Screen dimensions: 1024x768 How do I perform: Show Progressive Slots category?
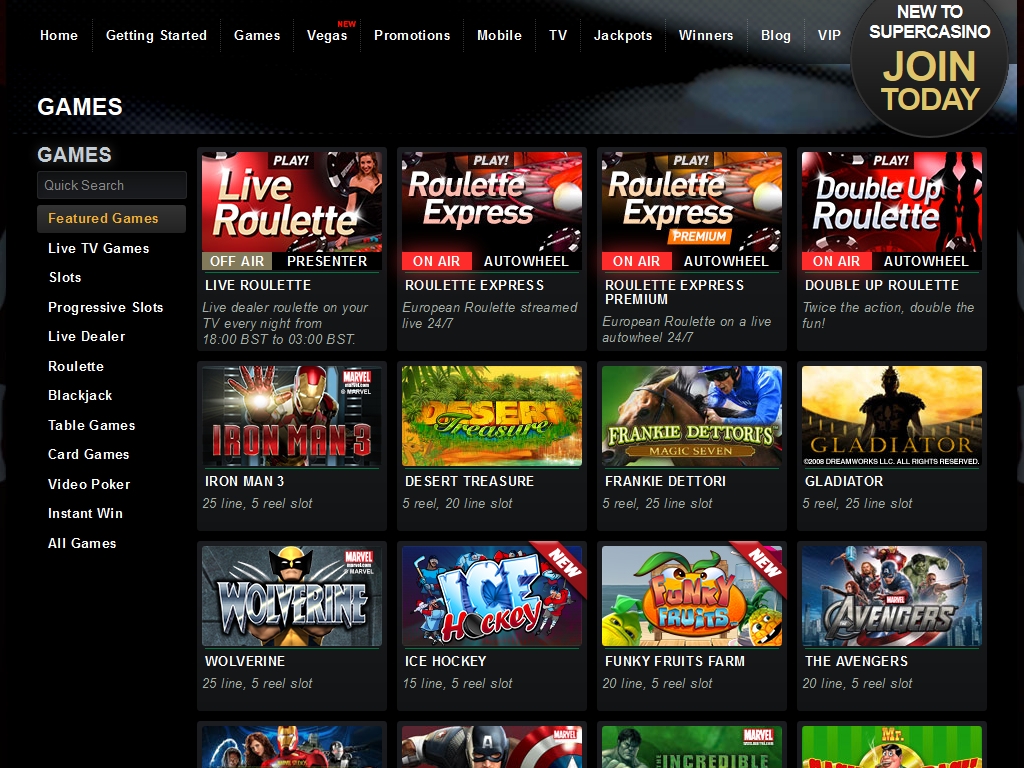click(105, 307)
